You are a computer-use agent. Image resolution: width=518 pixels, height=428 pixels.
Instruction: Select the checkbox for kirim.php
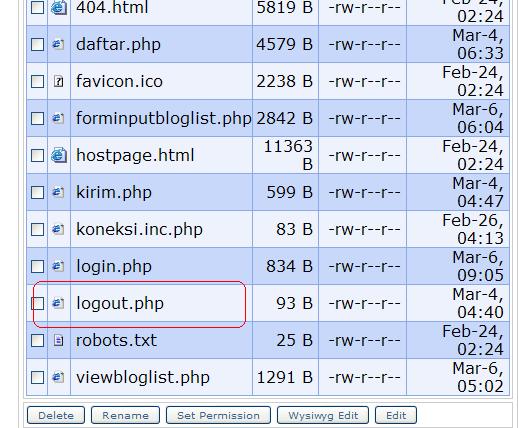[37, 192]
